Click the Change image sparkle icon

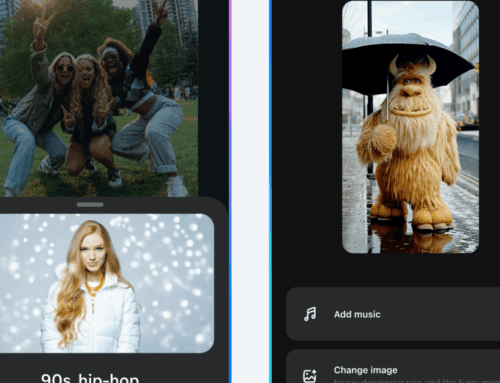click(310, 376)
